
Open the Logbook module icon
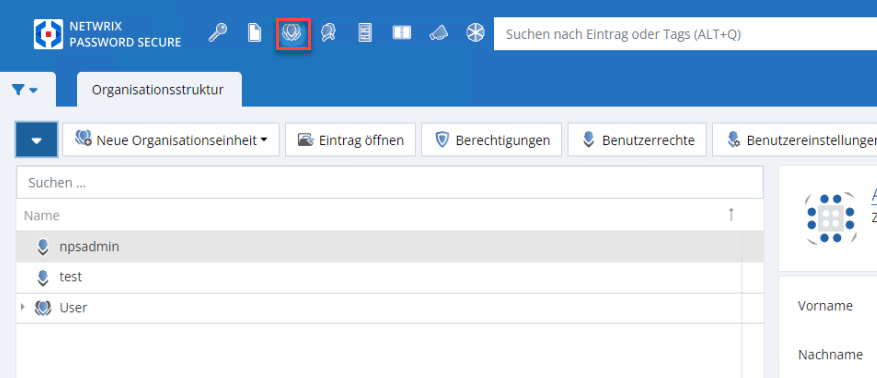402,34
